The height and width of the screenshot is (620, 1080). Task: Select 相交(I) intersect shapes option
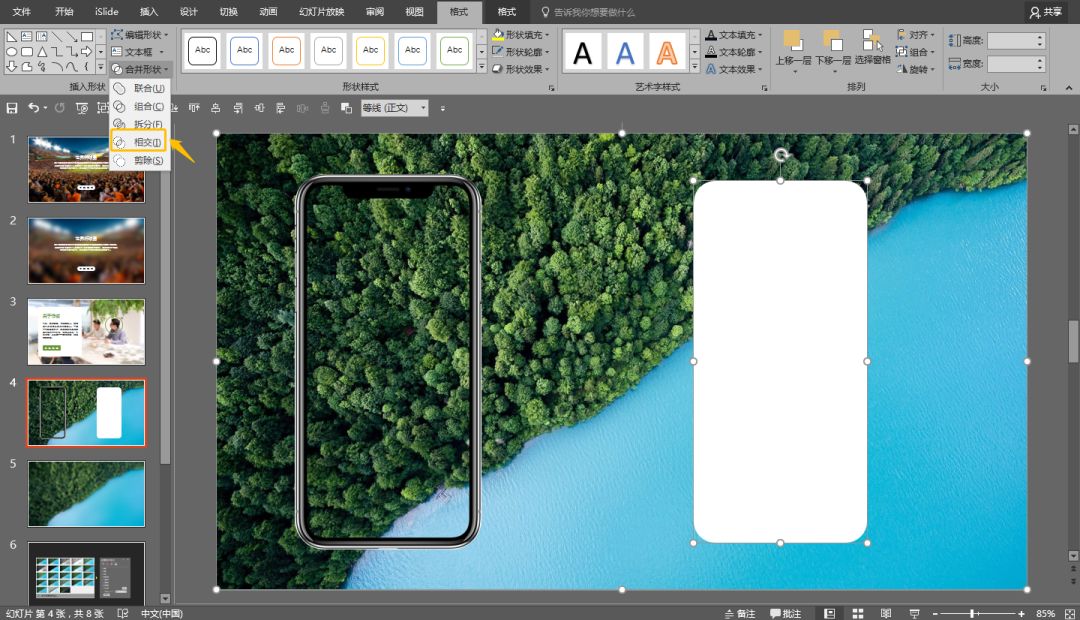tap(138, 142)
